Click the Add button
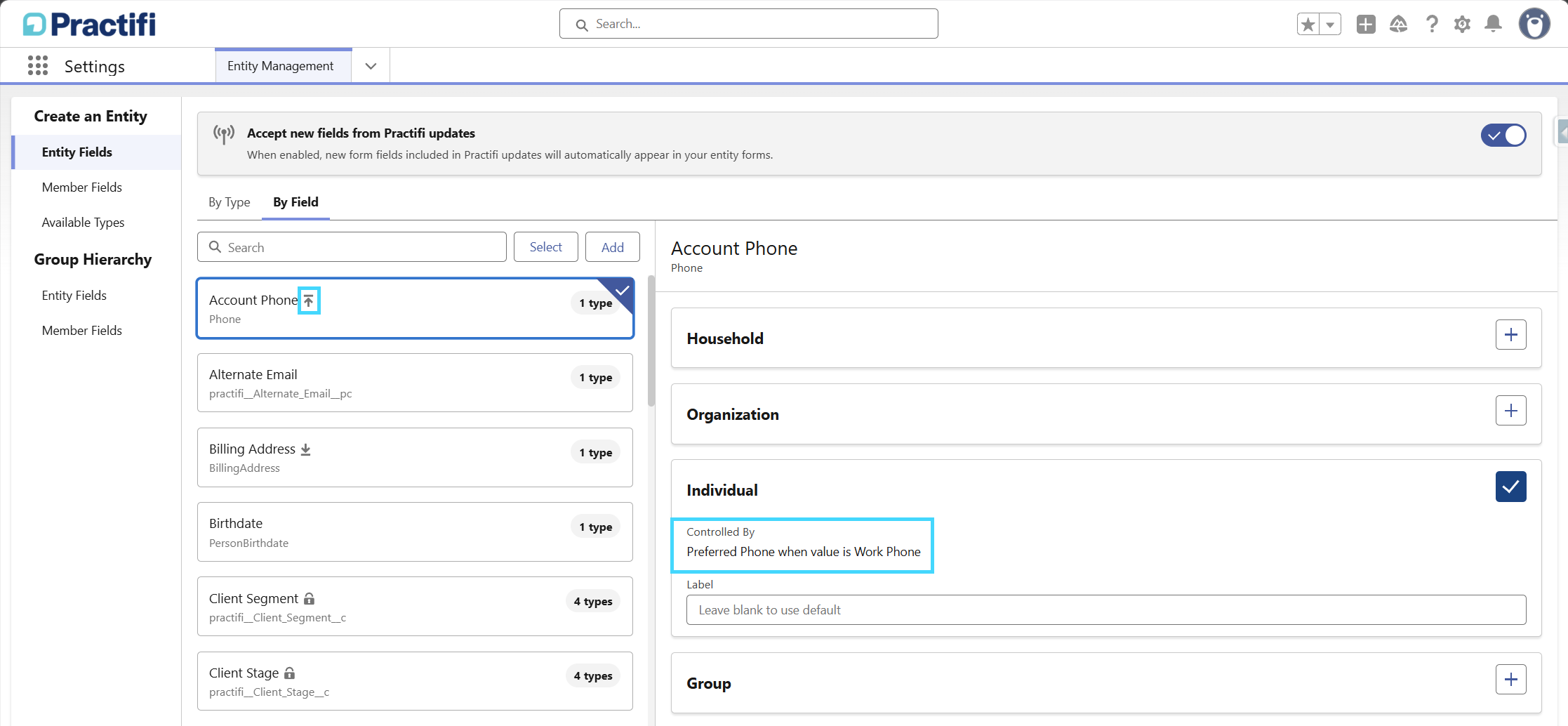The height and width of the screenshot is (726, 1568). click(612, 247)
